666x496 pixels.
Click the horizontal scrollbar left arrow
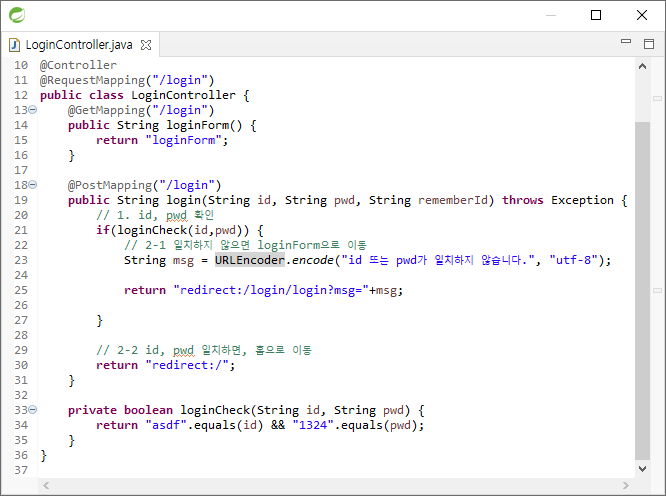click(x=46, y=485)
